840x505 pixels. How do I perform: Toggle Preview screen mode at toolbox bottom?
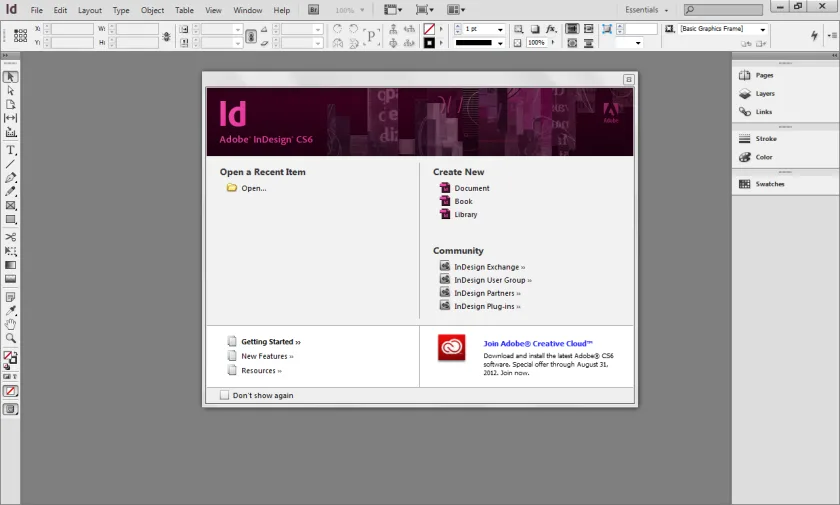point(10,410)
